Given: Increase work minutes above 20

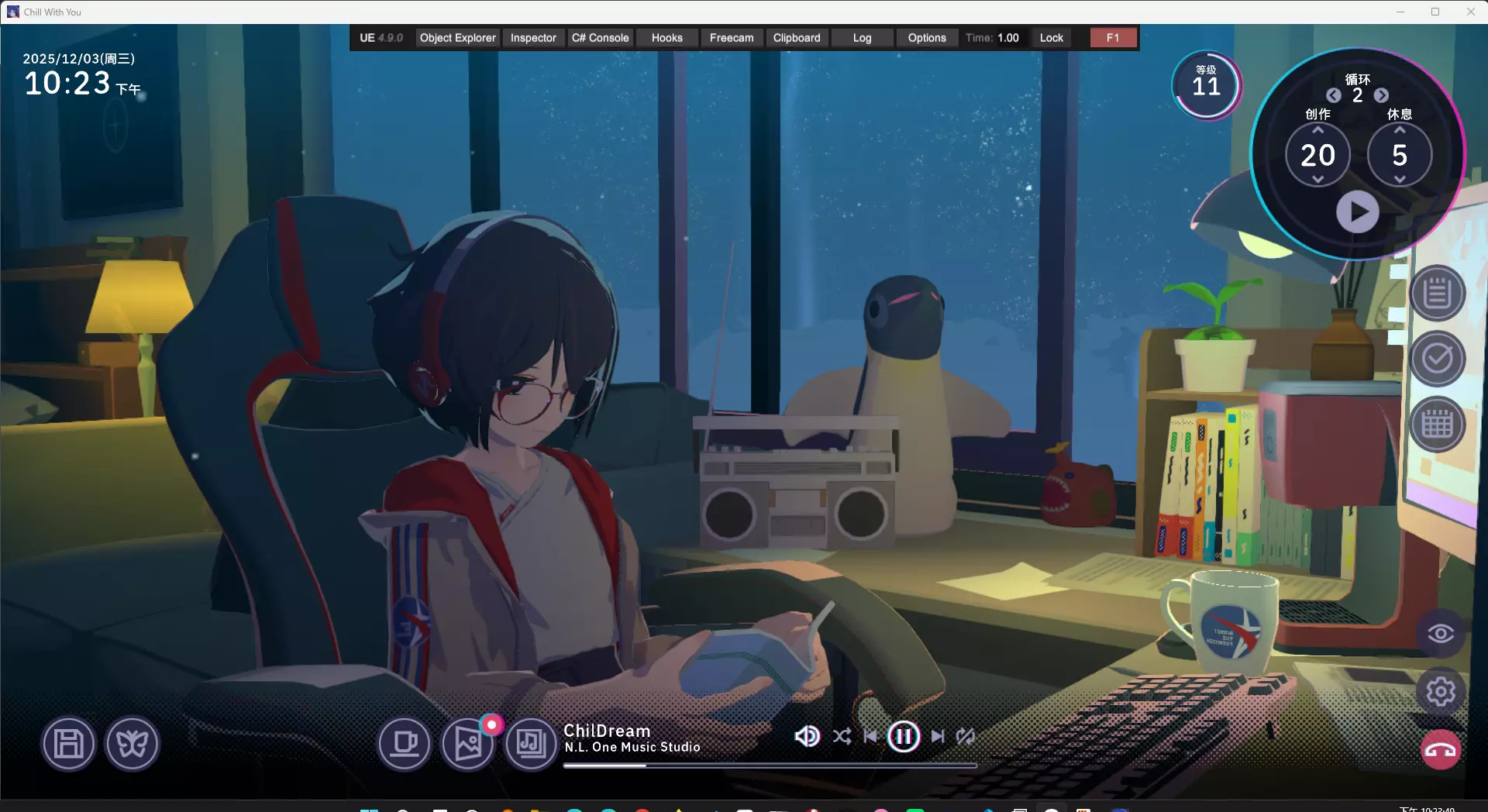Looking at the screenshot, I should click(x=1318, y=130).
